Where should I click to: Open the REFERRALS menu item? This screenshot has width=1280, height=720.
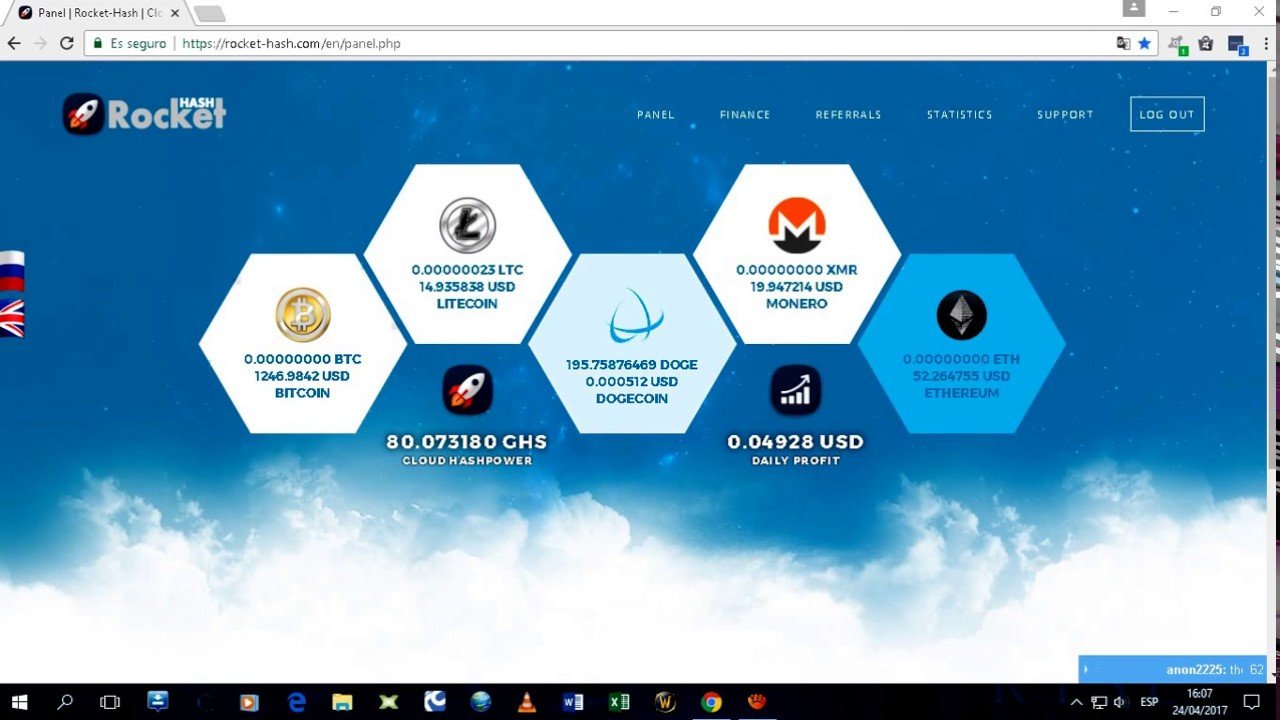click(x=848, y=115)
